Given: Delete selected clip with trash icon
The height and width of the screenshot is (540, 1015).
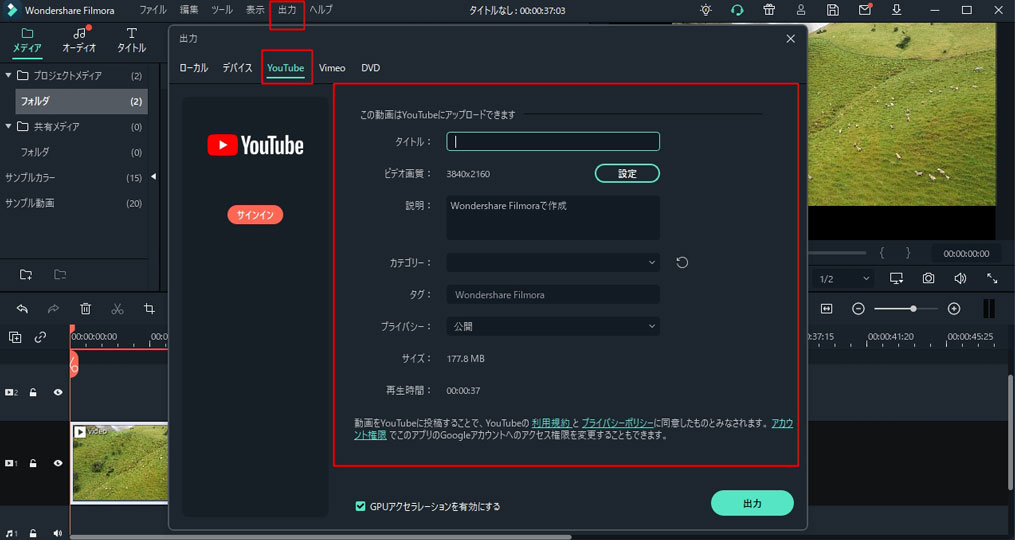Looking at the screenshot, I should [85, 309].
